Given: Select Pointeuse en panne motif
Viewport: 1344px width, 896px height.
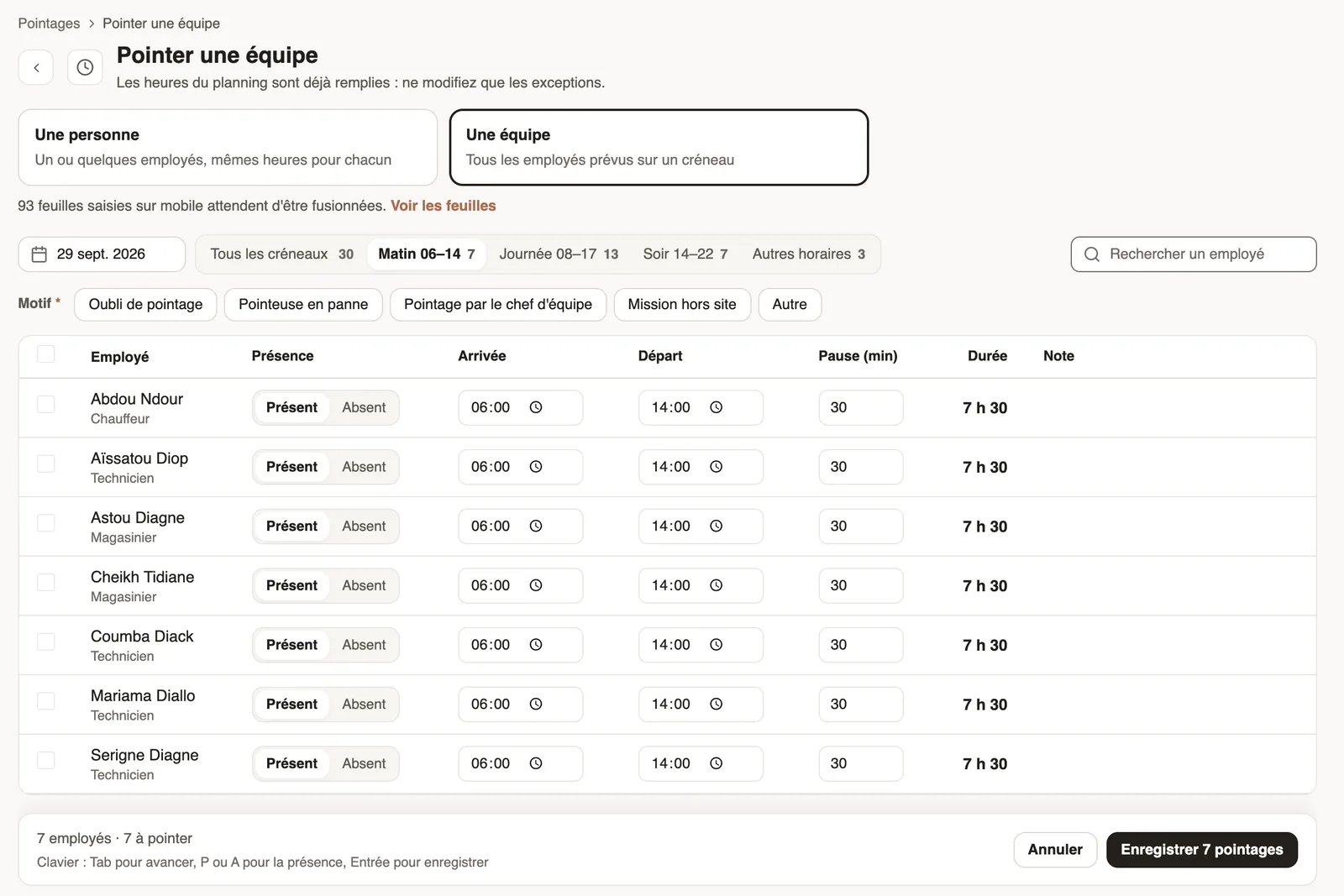Looking at the screenshot, I should [303, 305].
